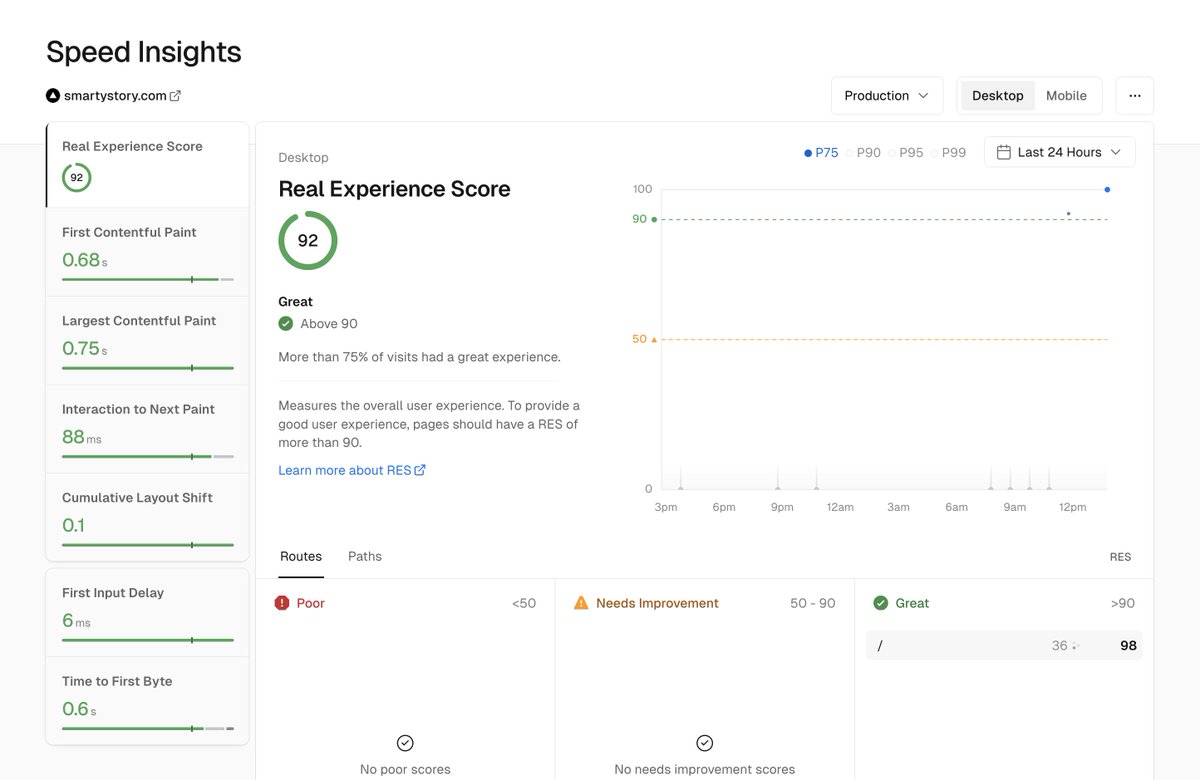Screen dimensions: 1200x780
Task: Switch to Mobile device view
Action: tap(1066, 96)
